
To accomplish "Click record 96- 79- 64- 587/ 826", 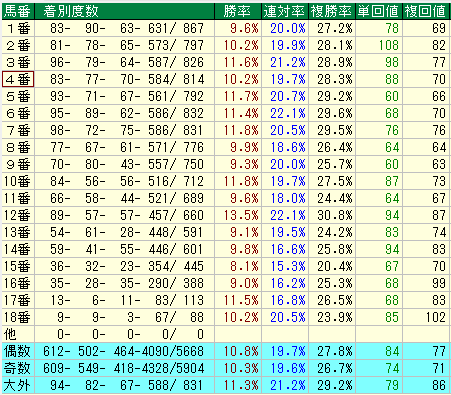I will 127,62.
